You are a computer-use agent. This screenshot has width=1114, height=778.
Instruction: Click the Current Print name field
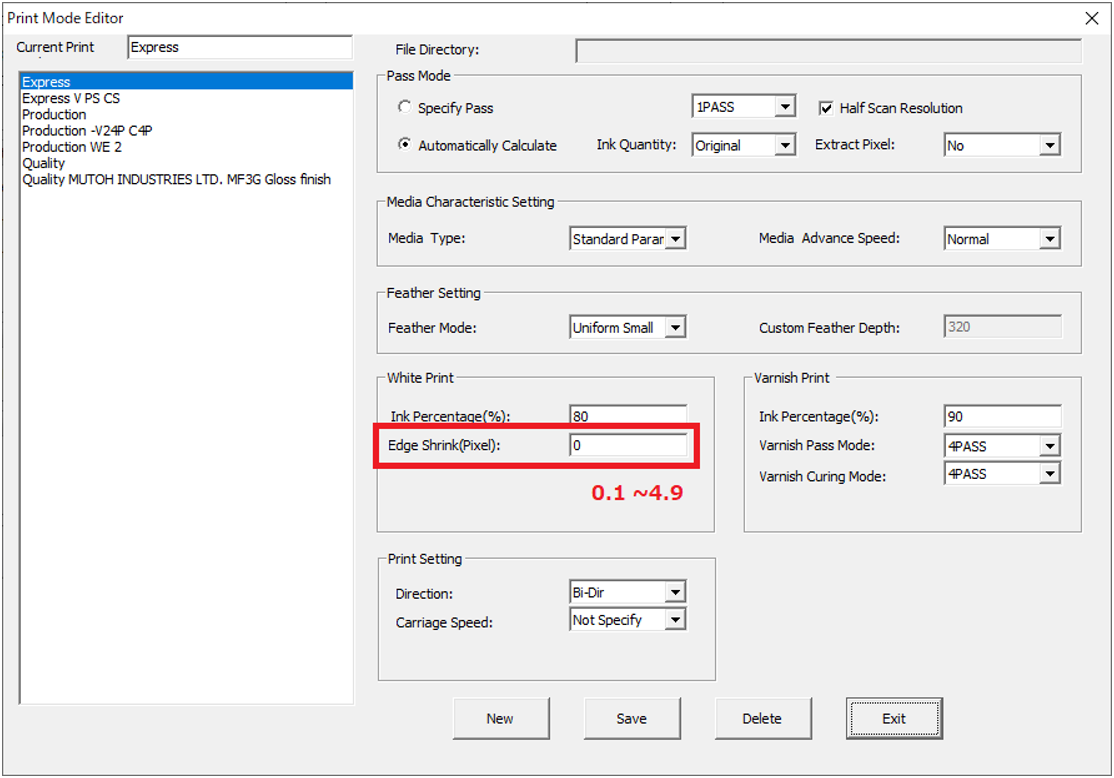click(x=240, y=47)
